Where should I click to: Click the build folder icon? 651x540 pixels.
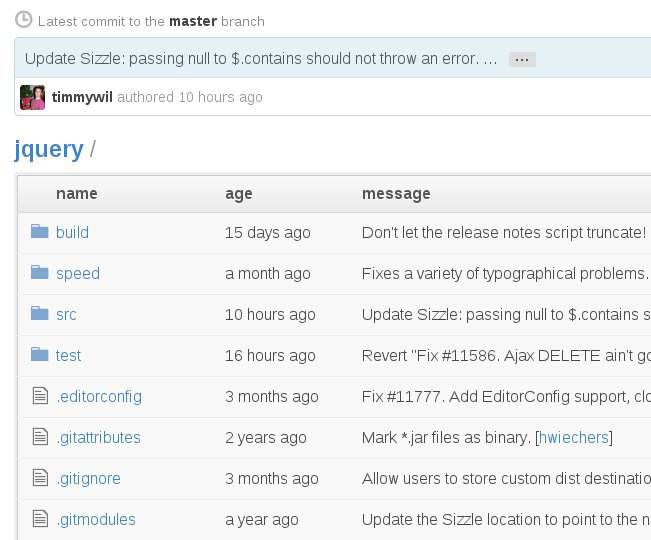pos(39,232)
